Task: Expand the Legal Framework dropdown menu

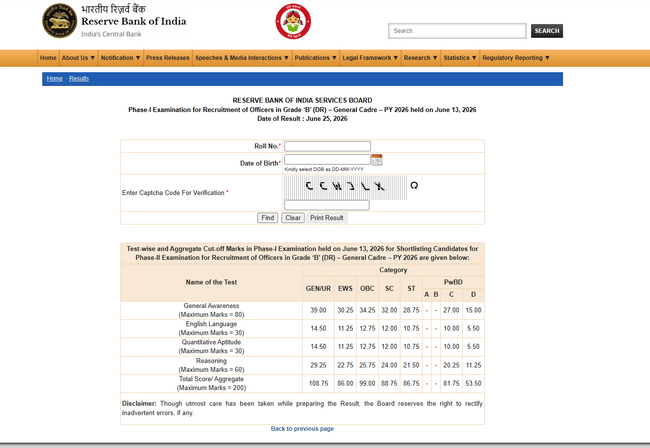Action: coord(370,58)
